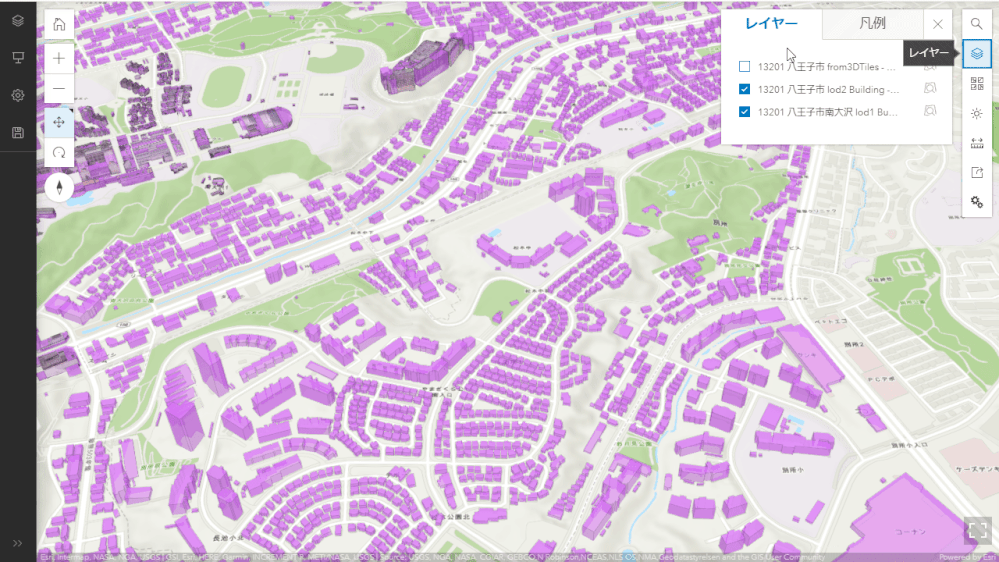Uncheck the lod2 Building layer

[x=744, y=89]
